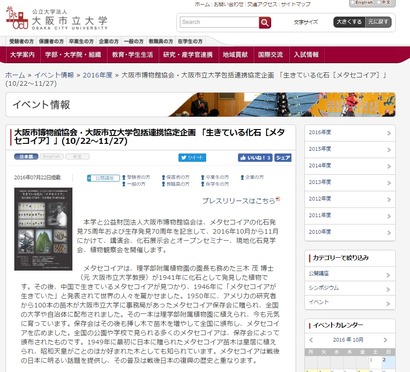Focus the Search text field
The width and height of the screenshot is (410, 372).
click(219, 22)
